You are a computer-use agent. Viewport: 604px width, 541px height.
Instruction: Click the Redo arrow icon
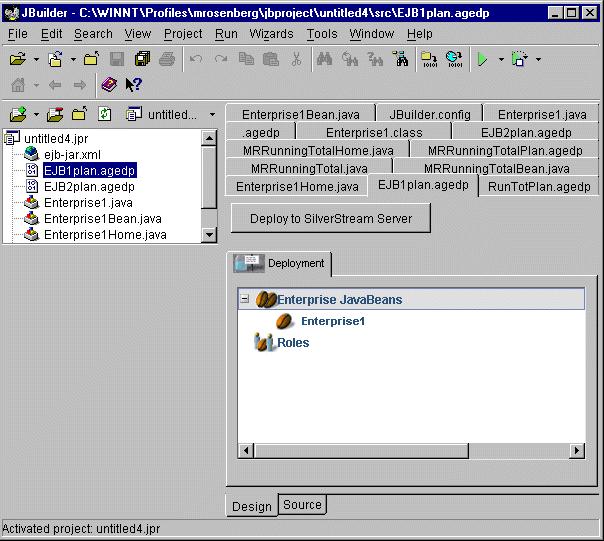(x=221, y=59)
